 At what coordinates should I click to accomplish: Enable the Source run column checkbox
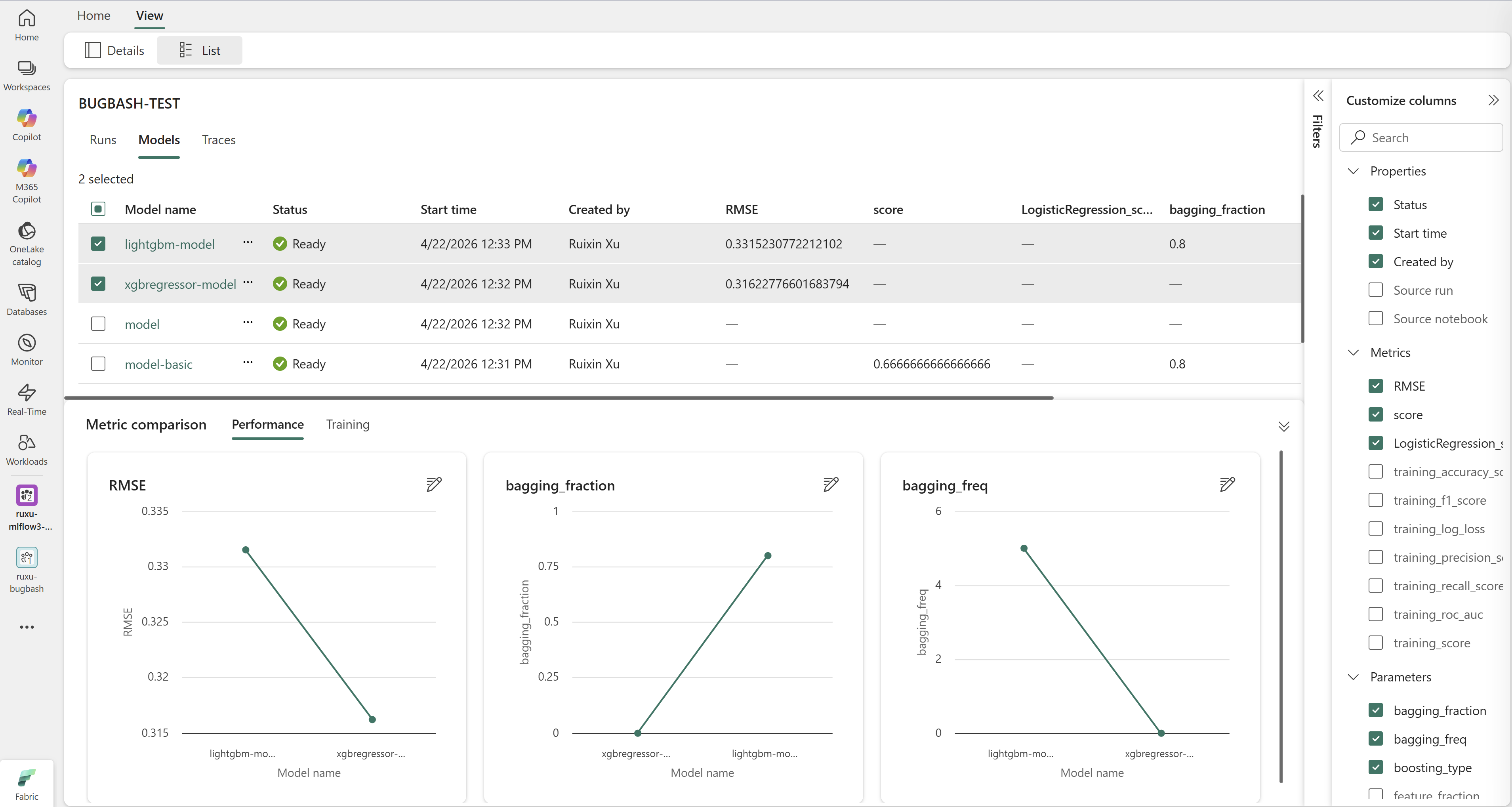tap(1375, 290)
